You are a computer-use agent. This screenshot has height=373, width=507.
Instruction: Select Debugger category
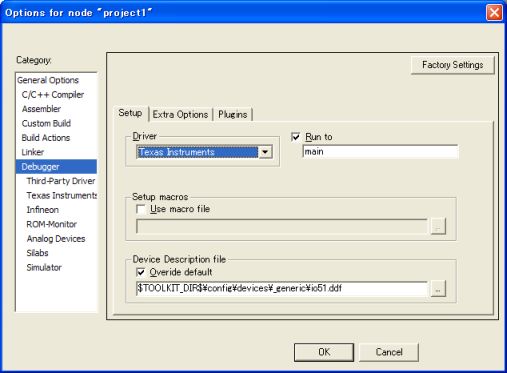tap(56, 167)
